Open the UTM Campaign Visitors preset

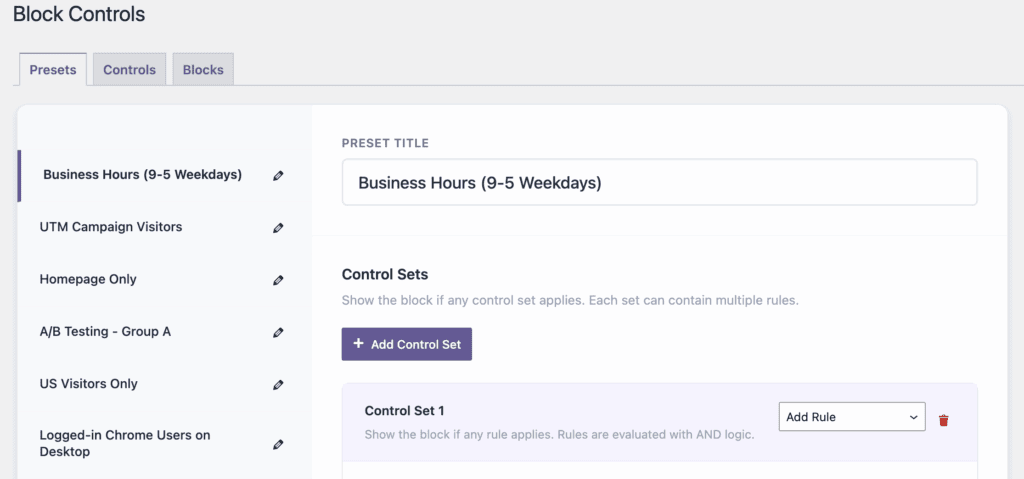(111, 227)
